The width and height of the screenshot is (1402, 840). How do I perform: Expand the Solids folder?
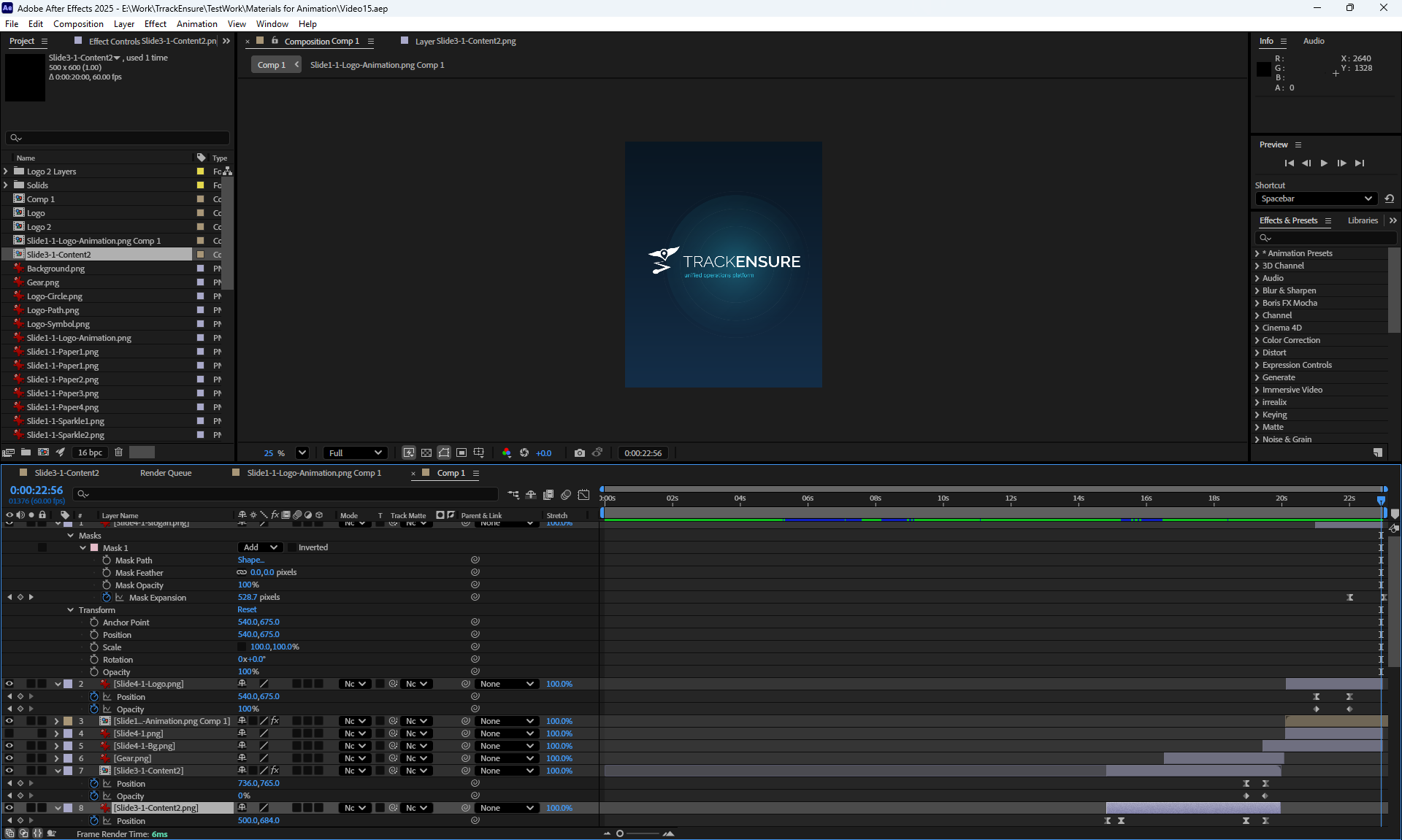point(7,185)
